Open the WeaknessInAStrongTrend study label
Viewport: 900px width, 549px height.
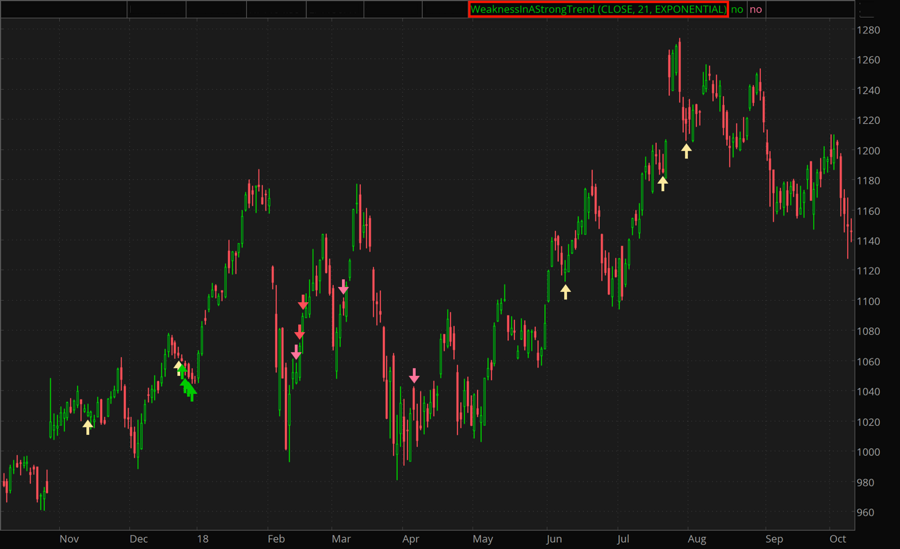598,9
